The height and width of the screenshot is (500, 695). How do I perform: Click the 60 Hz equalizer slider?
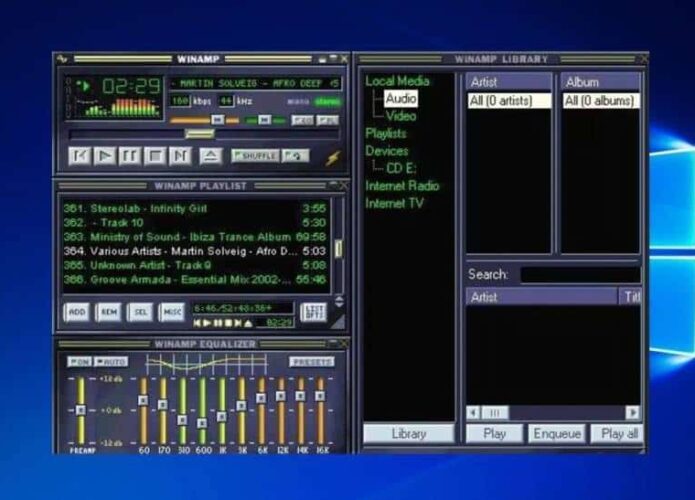[143, 410]
